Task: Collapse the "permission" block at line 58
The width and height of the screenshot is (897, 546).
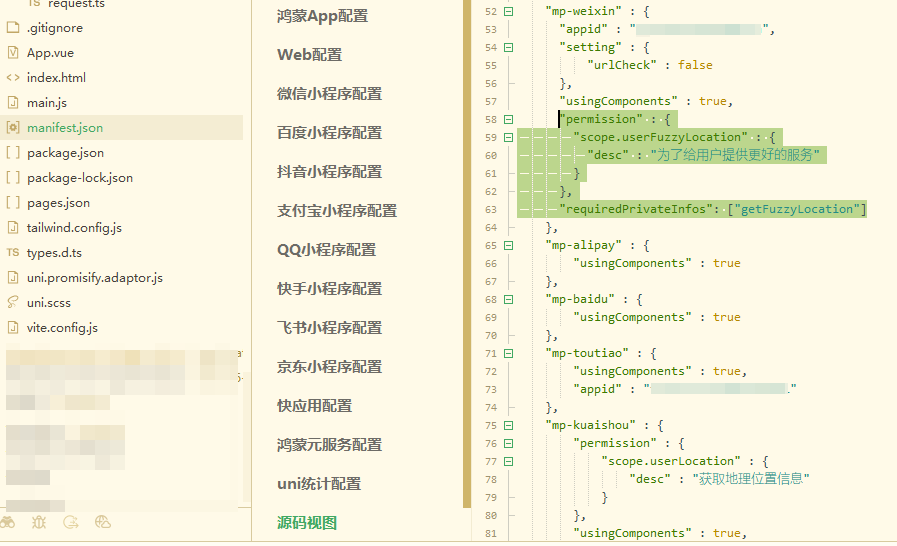Action: [508, 119]
